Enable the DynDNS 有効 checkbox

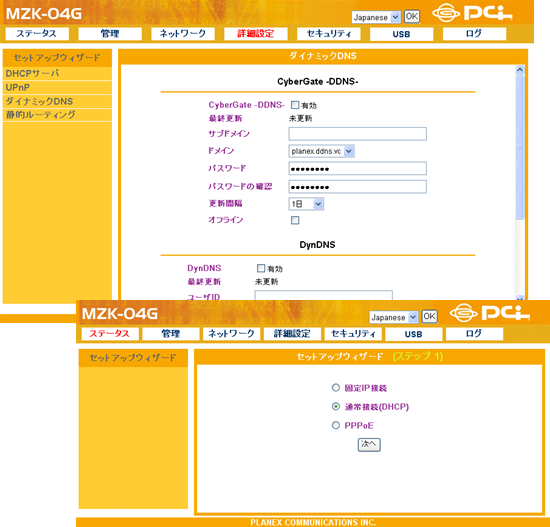click(x=261, y=268)
